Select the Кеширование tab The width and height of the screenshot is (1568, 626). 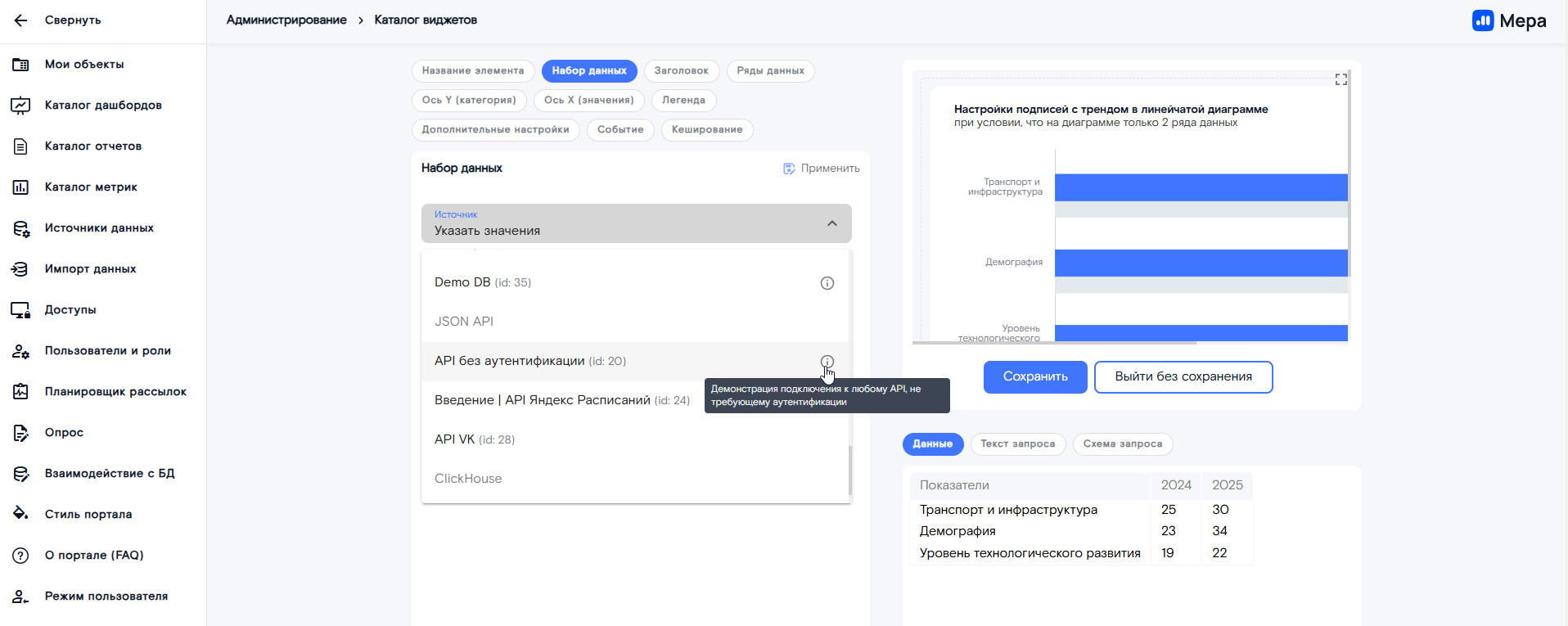coord(706,130)
